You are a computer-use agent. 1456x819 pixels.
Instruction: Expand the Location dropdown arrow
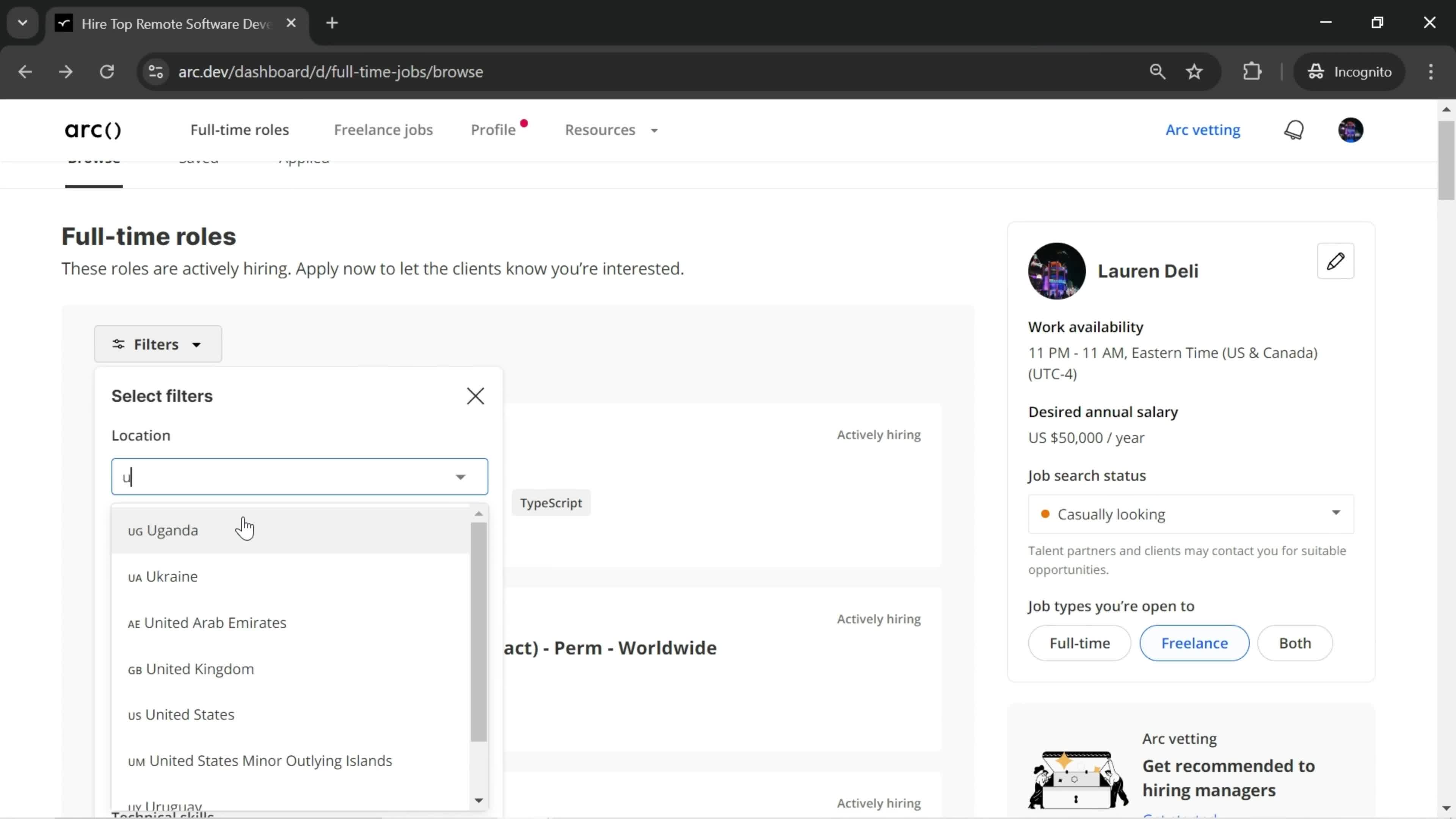tap(461, 477)
